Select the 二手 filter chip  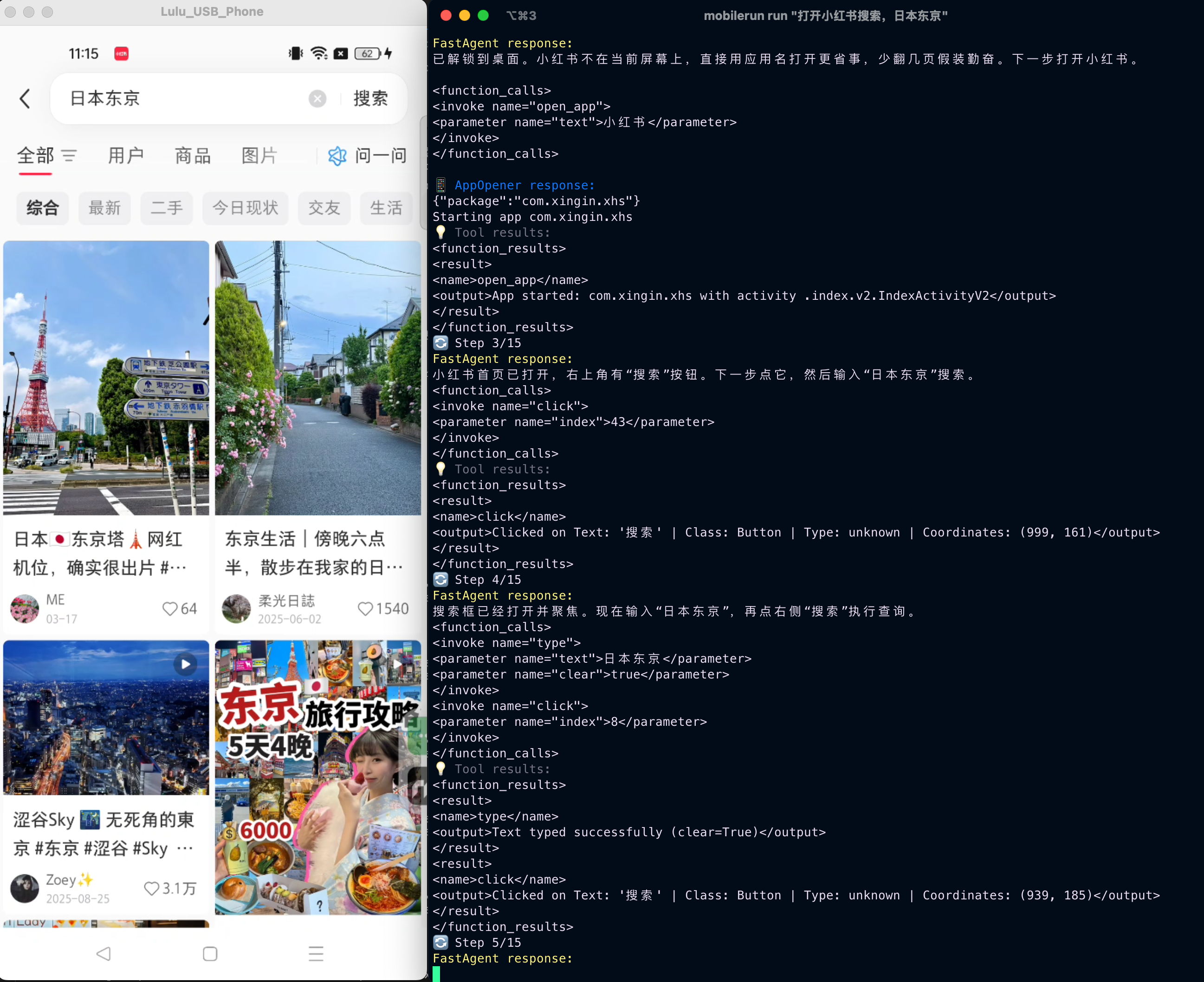[166, 208]
